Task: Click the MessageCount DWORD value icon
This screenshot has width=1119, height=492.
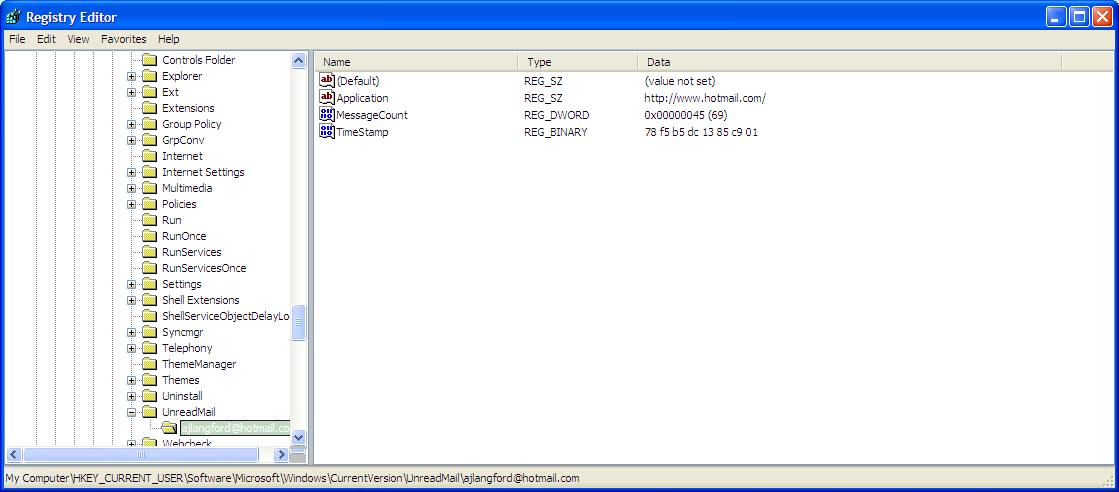Action: [x=327, y=115]
